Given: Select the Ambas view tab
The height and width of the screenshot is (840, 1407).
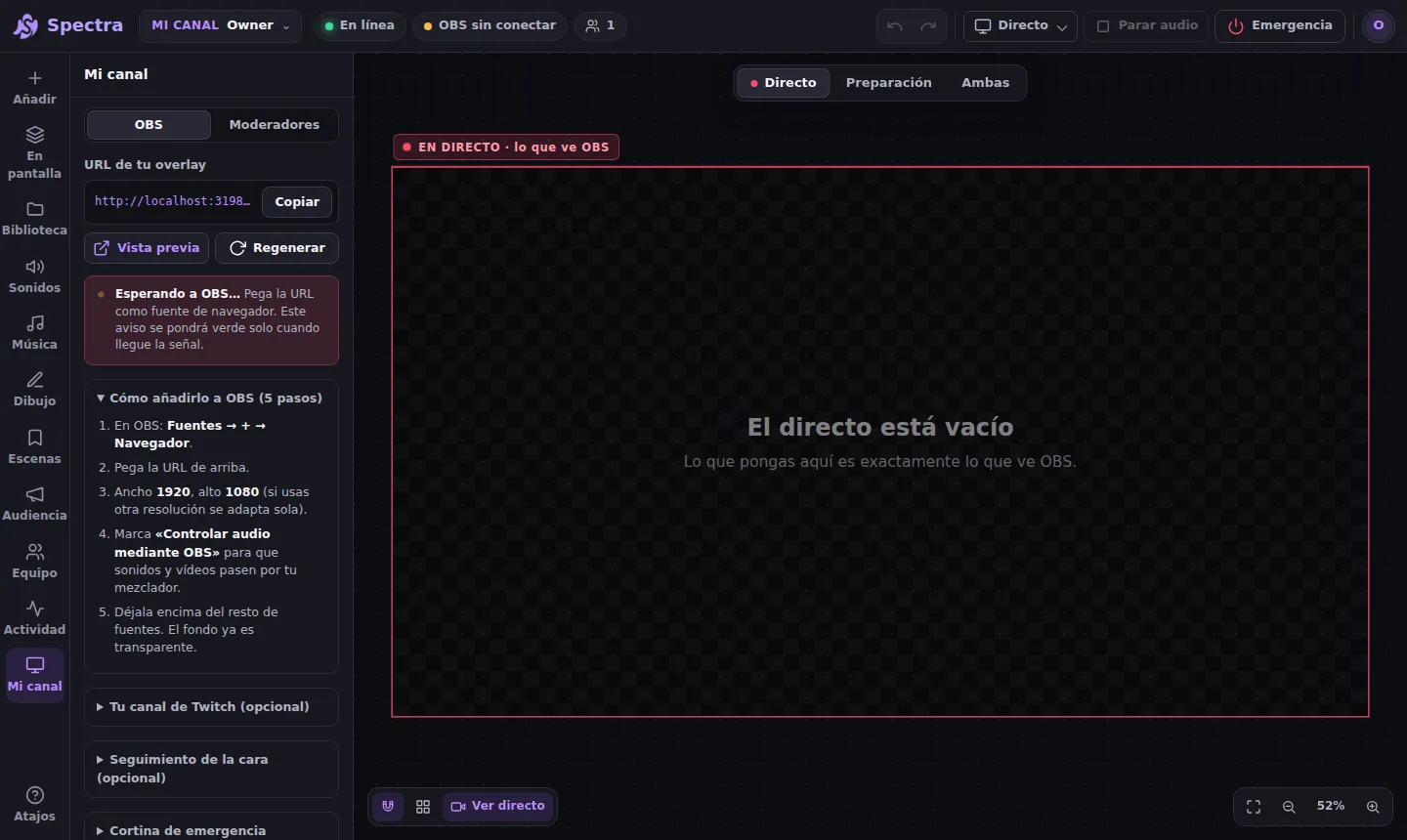Looking at the screenshot, I should pos(985,83).
